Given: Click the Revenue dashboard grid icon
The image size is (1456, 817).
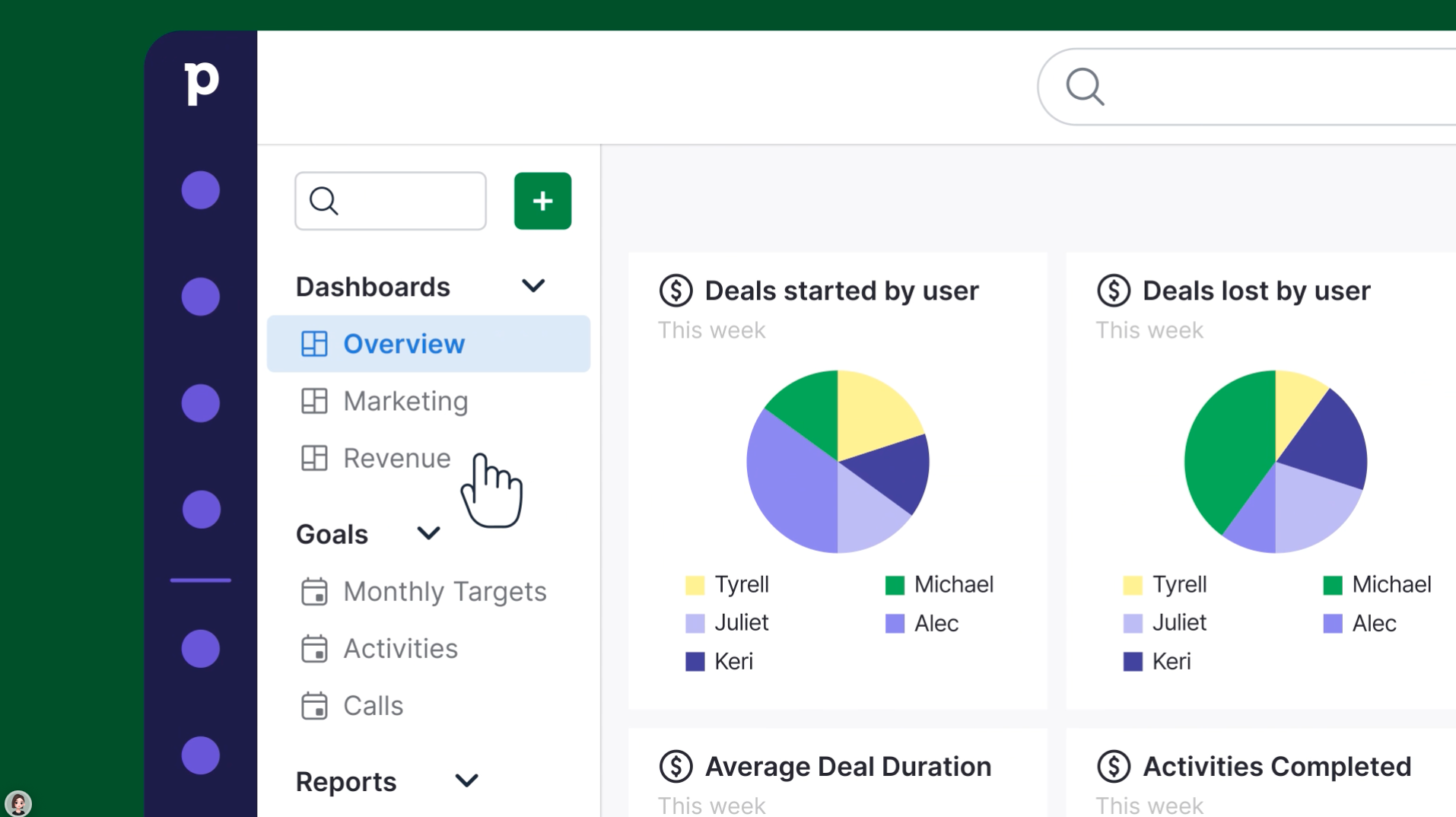Looking at the screenshot, I should click(x=314, y=458).
